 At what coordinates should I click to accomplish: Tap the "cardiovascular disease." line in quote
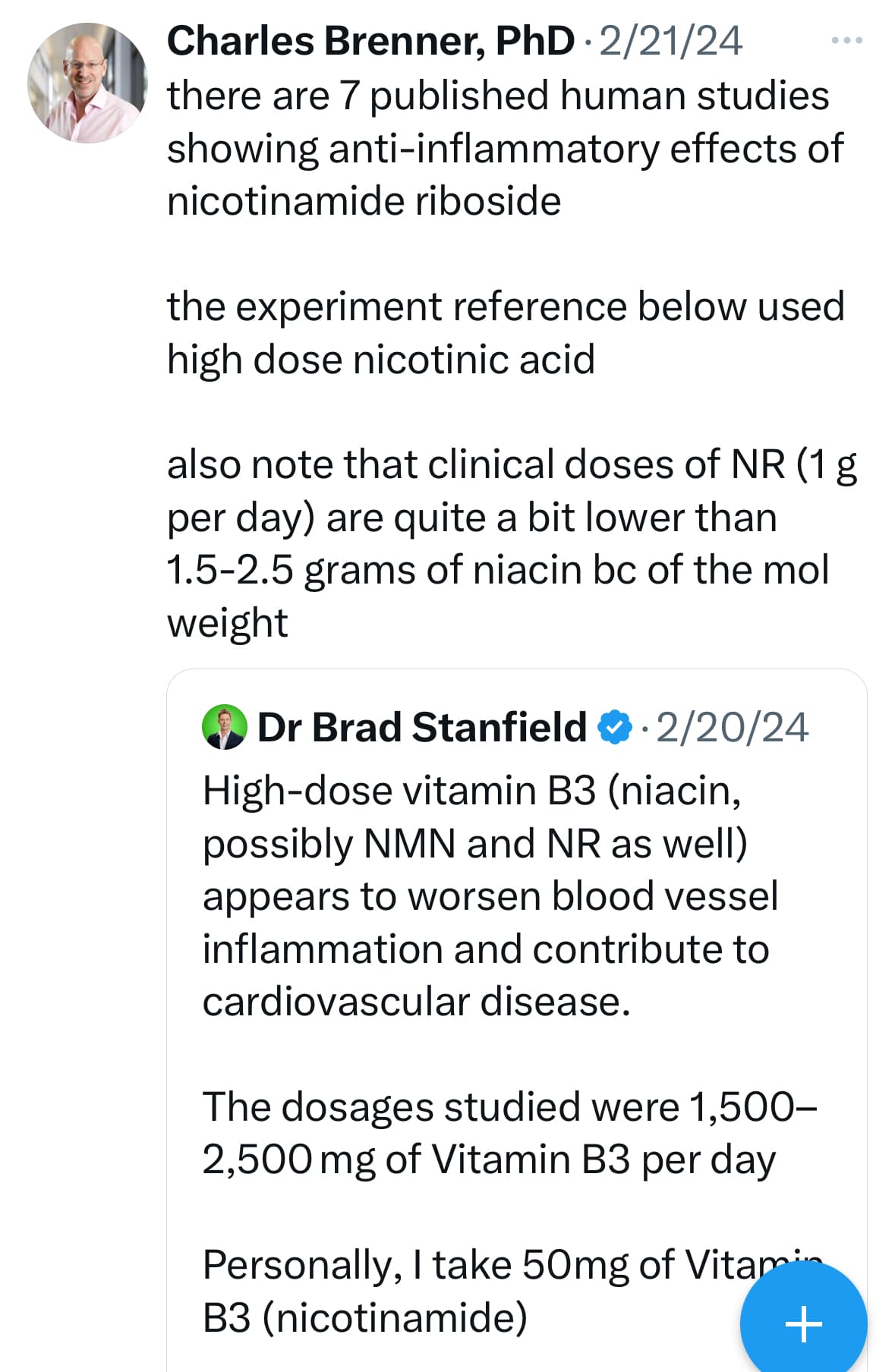click(x=416, y=1002)
